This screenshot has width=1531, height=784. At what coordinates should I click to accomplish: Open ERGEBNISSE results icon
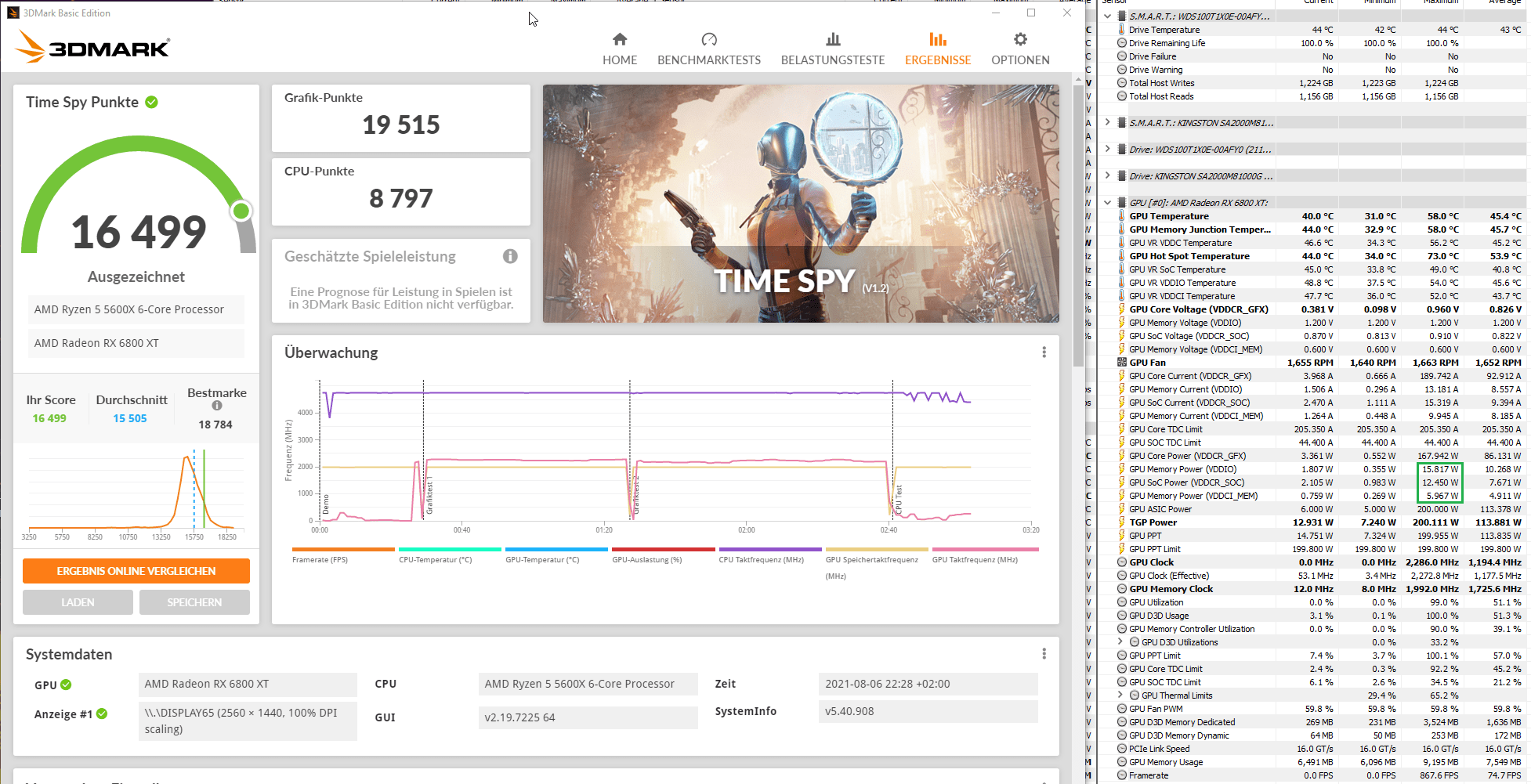coord(938,39)
